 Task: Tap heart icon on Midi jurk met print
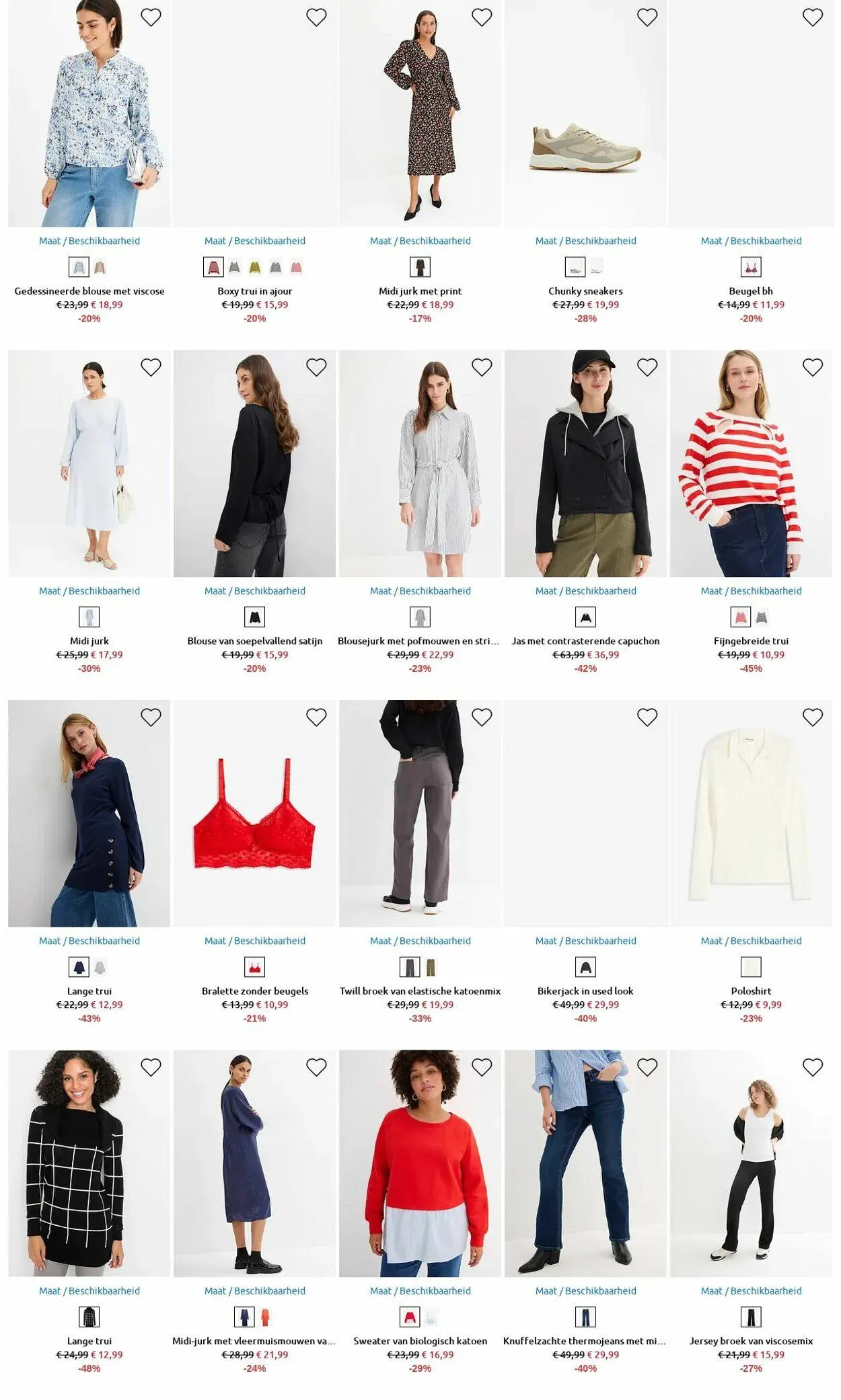(482, 17)
